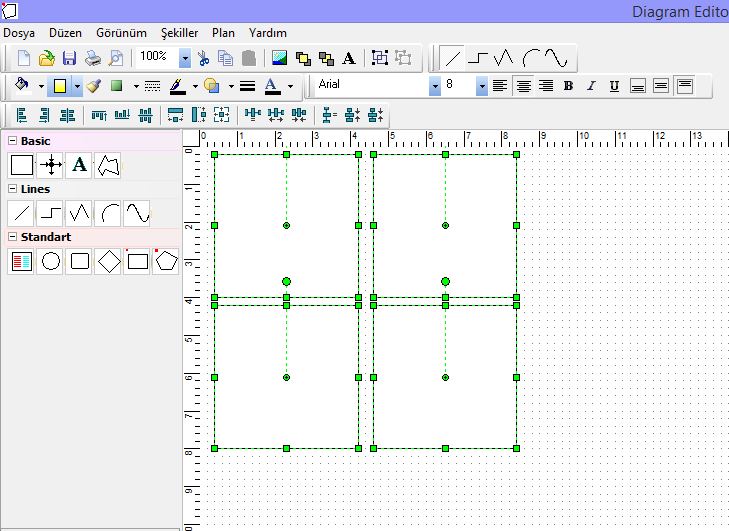Open a file with the folder icon
The image size is (729, 531).
coord(46,58)
